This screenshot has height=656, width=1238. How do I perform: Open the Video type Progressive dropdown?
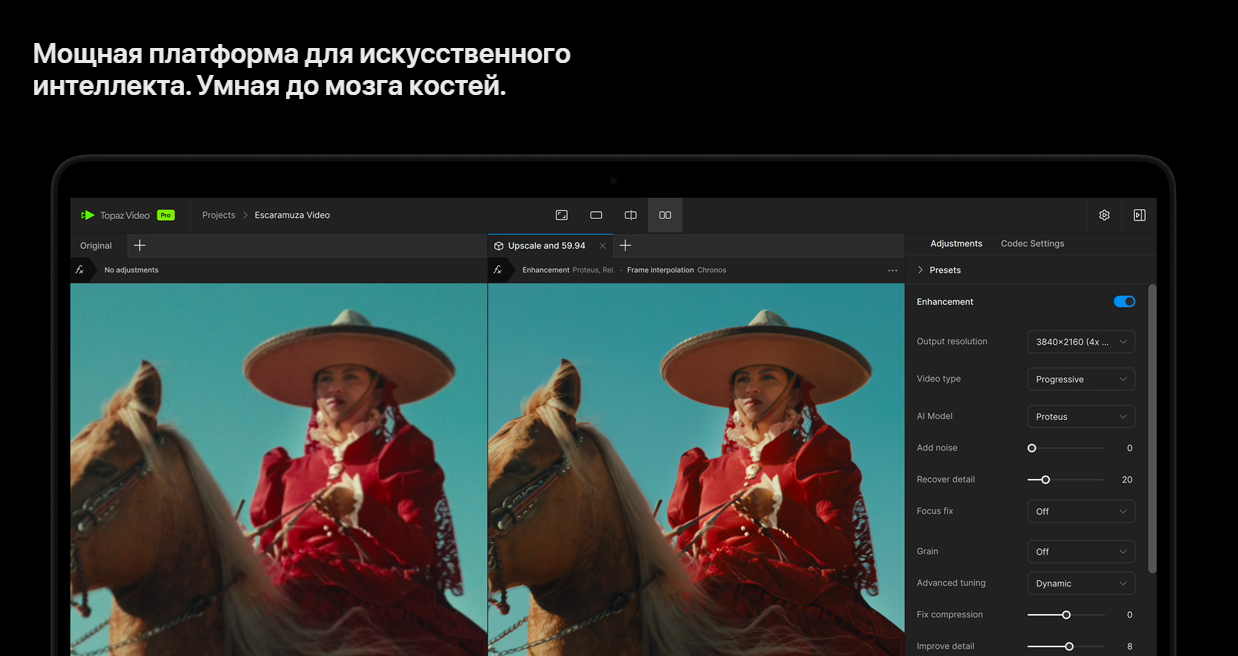tap(1081, 380)
